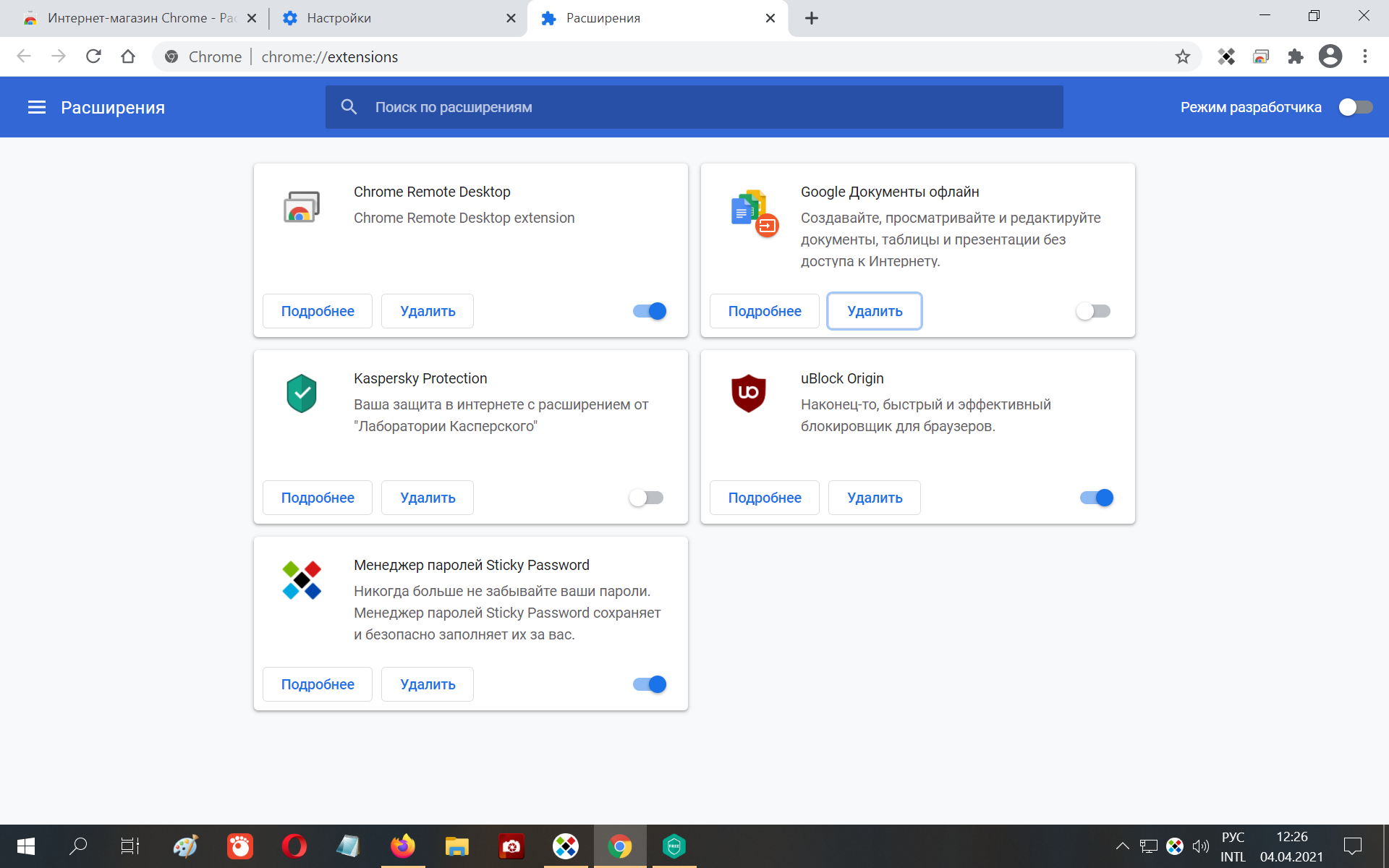Enable Kaspersky Protection extension toggle
Image resolution: width=1389 pixels, height=868 pixels.
point(646,498)
